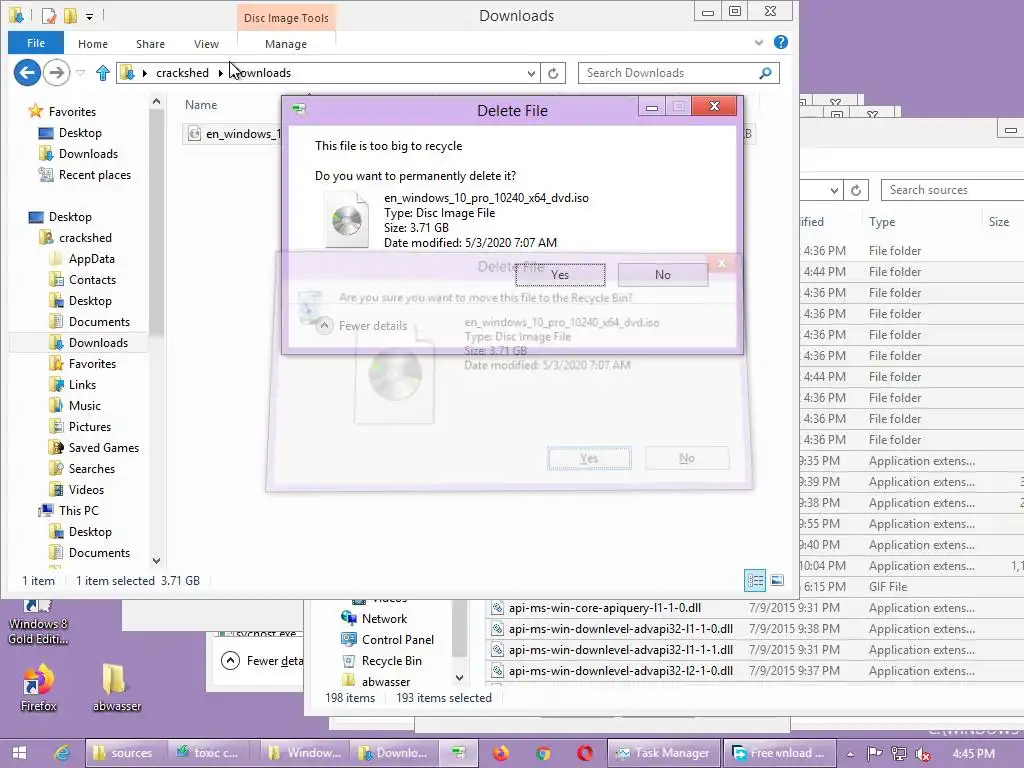
Task: Switch to details view icon in status bar
Action: [x=755, y=580]
